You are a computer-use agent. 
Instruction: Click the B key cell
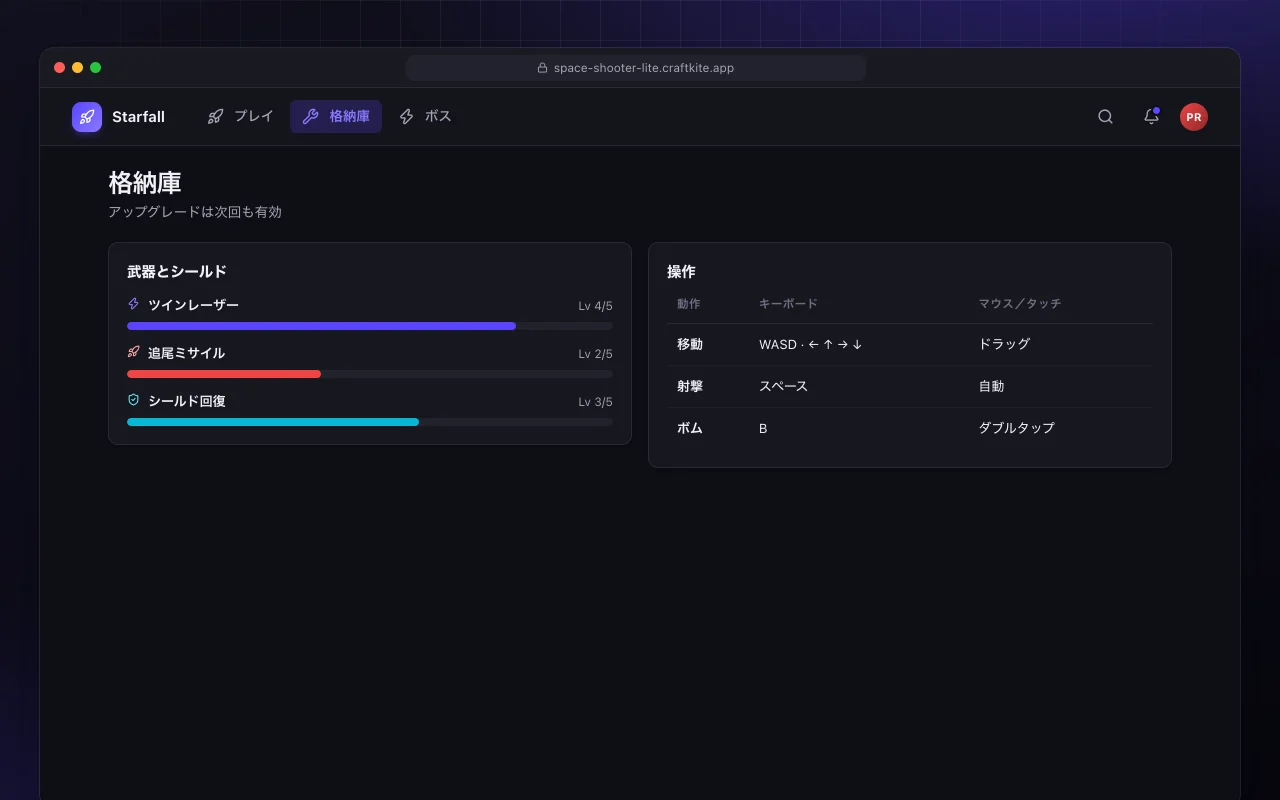point(763,428)
